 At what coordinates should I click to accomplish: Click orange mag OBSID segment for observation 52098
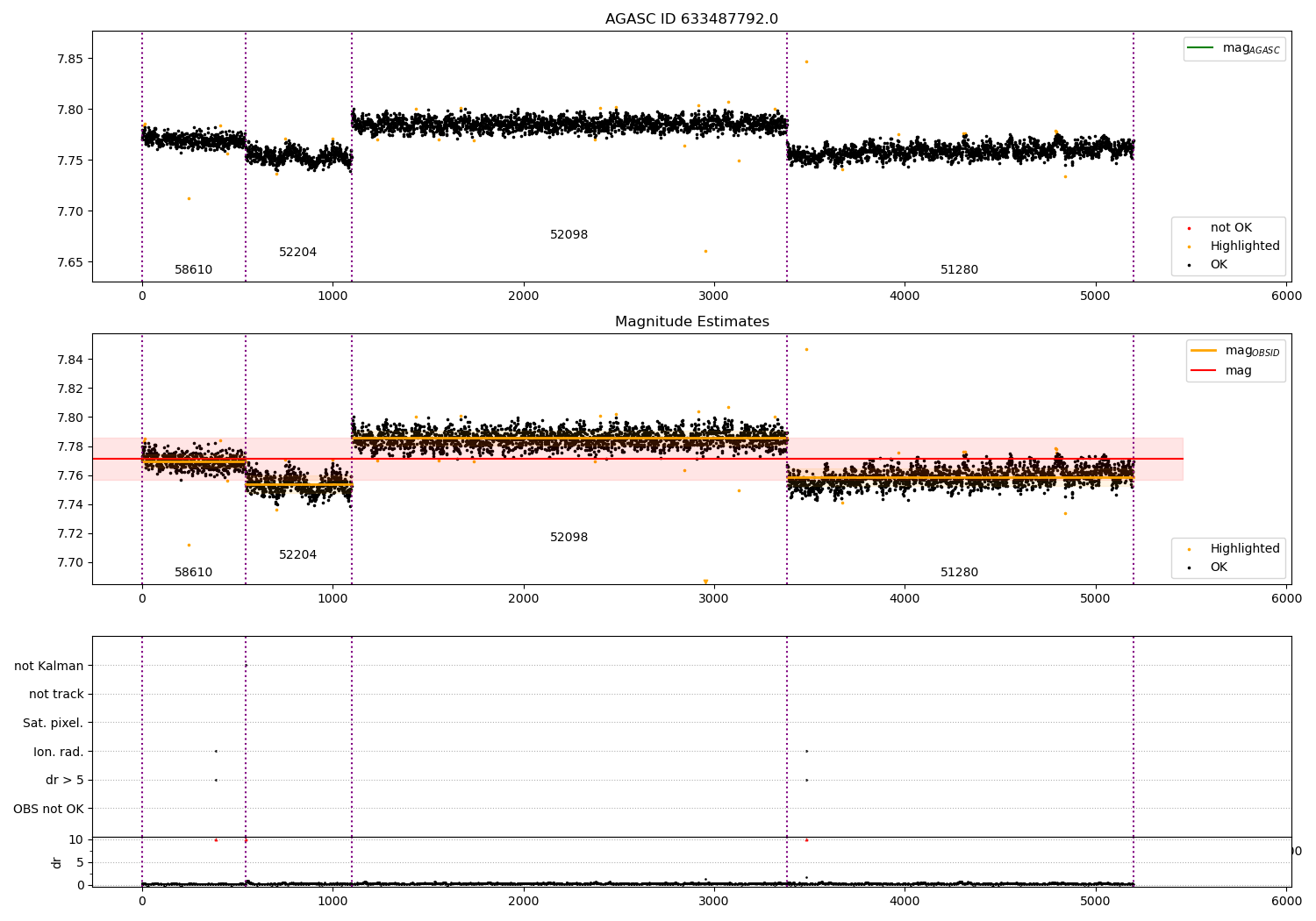(x=569, y=439)
